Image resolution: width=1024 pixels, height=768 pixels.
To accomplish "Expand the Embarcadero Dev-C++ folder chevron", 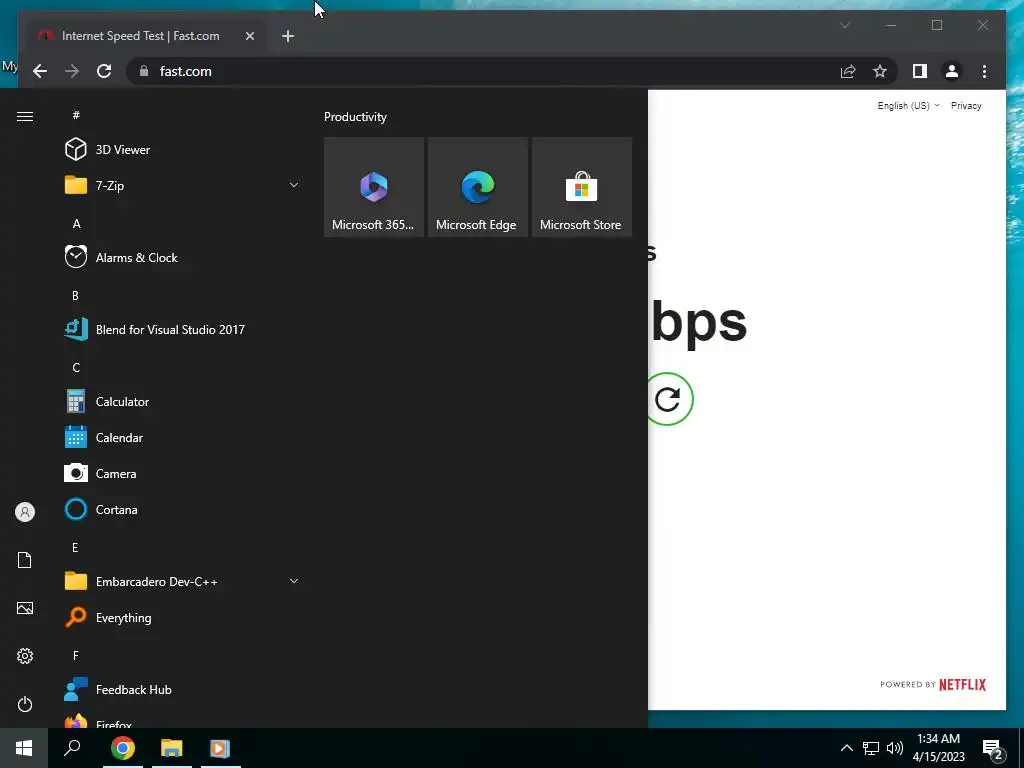I will point(294,581).
